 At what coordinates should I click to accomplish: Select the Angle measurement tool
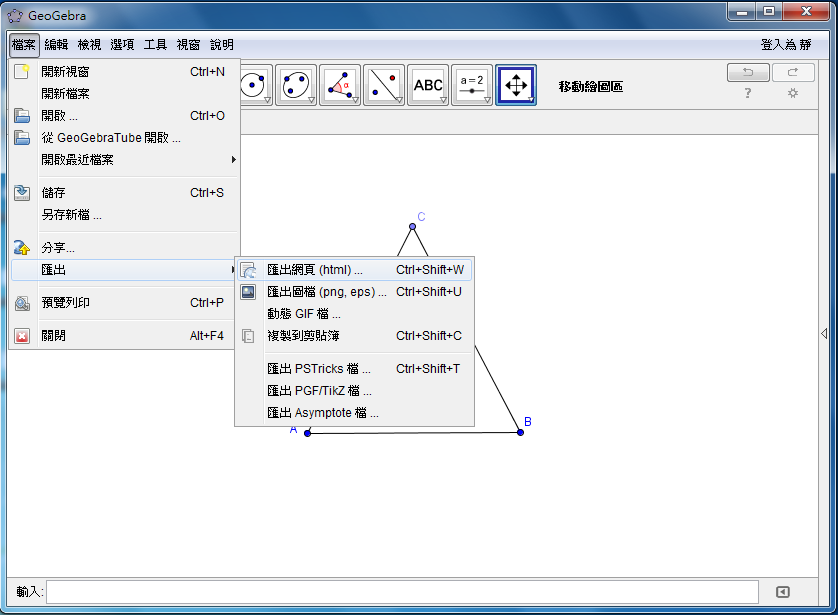pos(340,85)
